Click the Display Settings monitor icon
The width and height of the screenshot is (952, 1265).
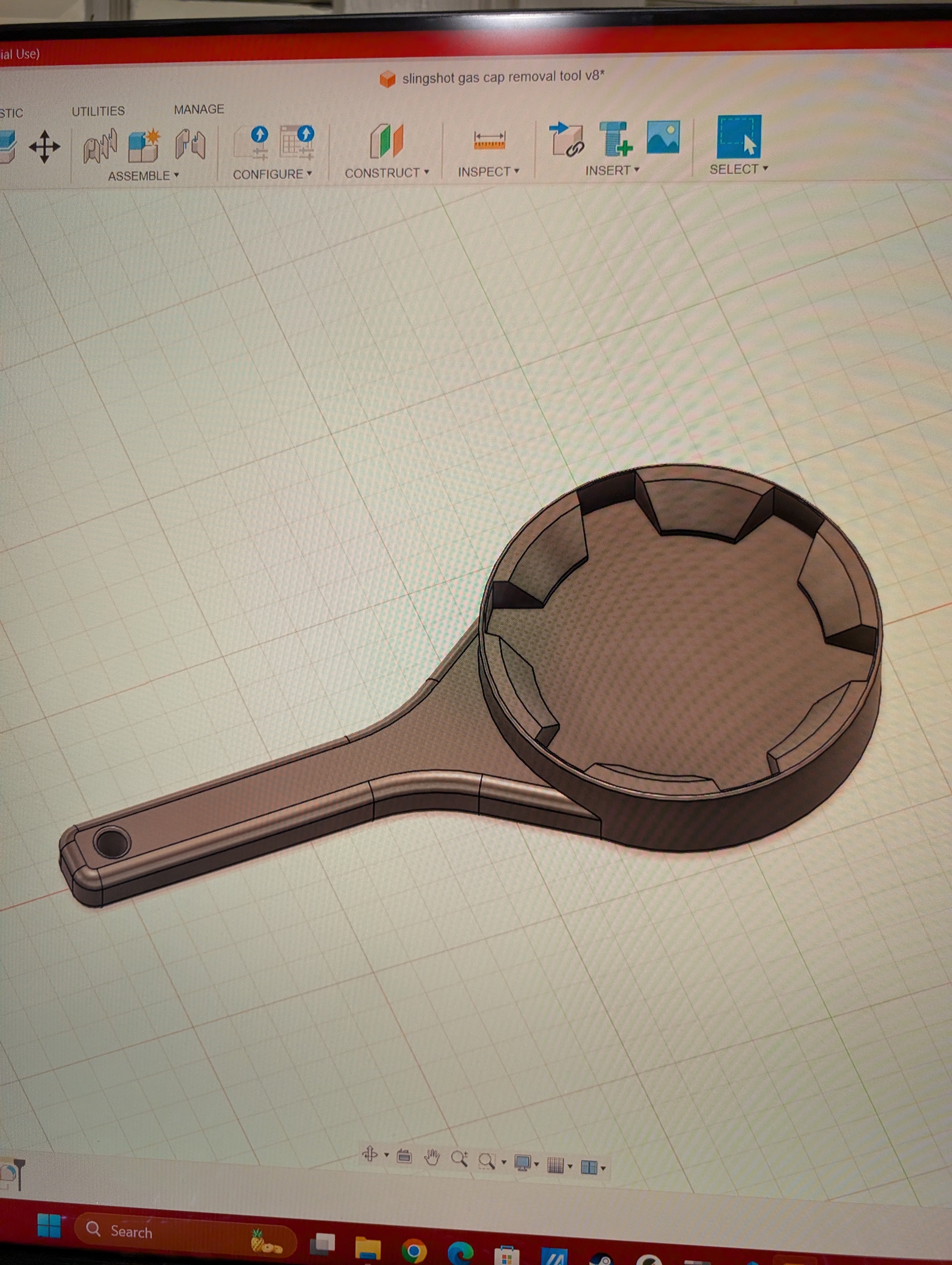[522, 1163]
